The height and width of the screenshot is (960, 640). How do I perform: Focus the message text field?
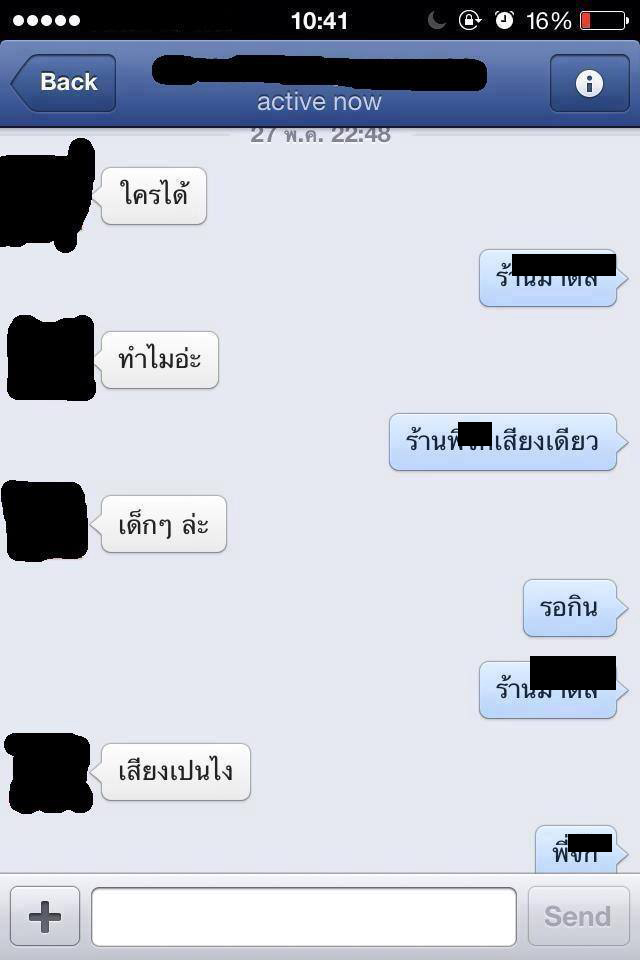[x=304, y=917]
